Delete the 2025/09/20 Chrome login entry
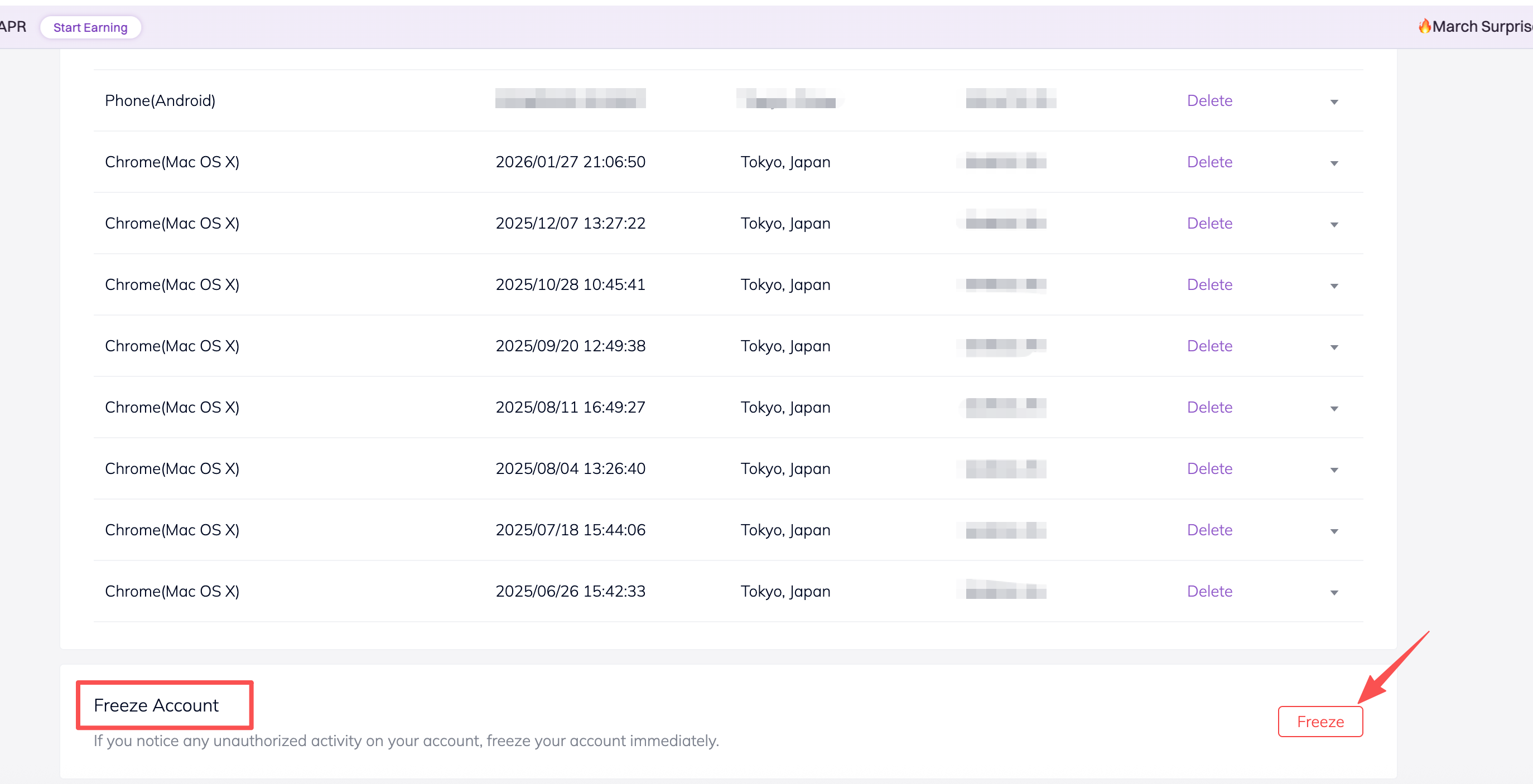Viewport: 1533px width, 784px height. pos(1209,346)
